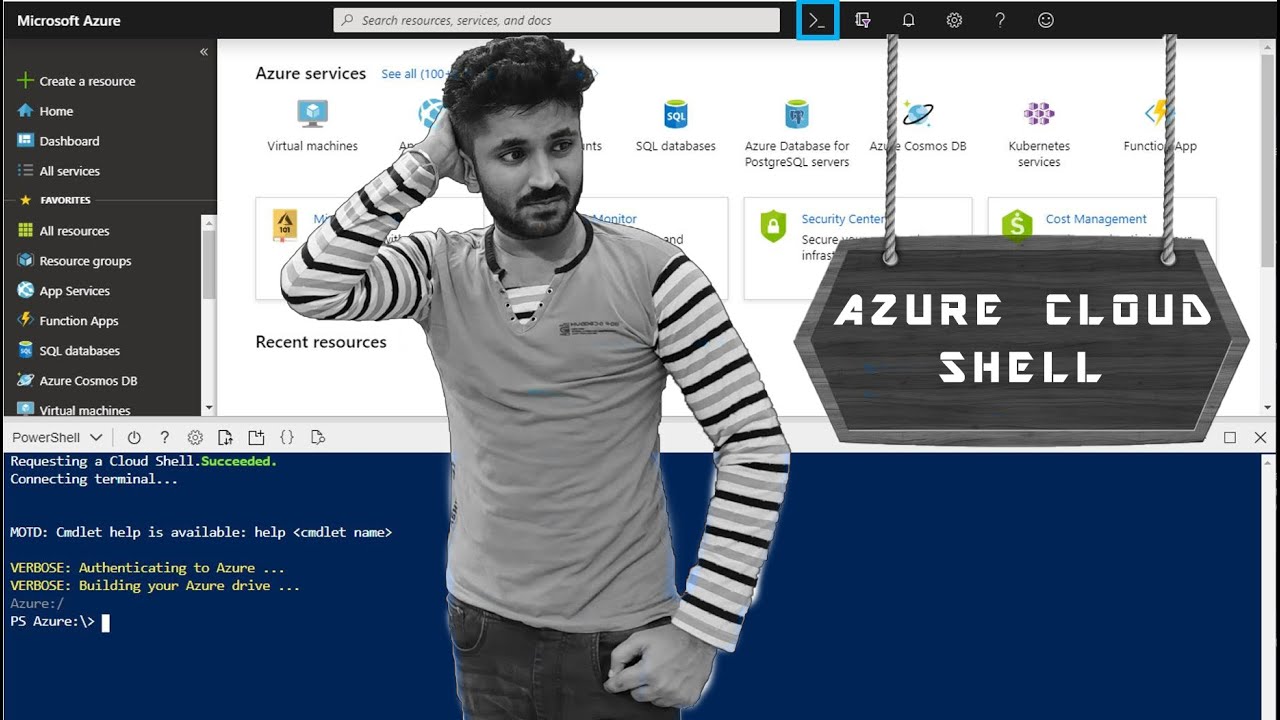Click 'Requesting a Cloud Shell.Succeeded.' line
1280x720 pixels.
(143, 461)
